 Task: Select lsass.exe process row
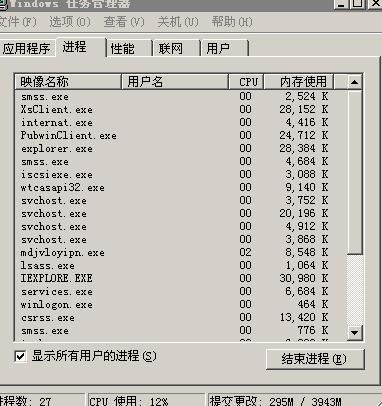pos(180,266)
